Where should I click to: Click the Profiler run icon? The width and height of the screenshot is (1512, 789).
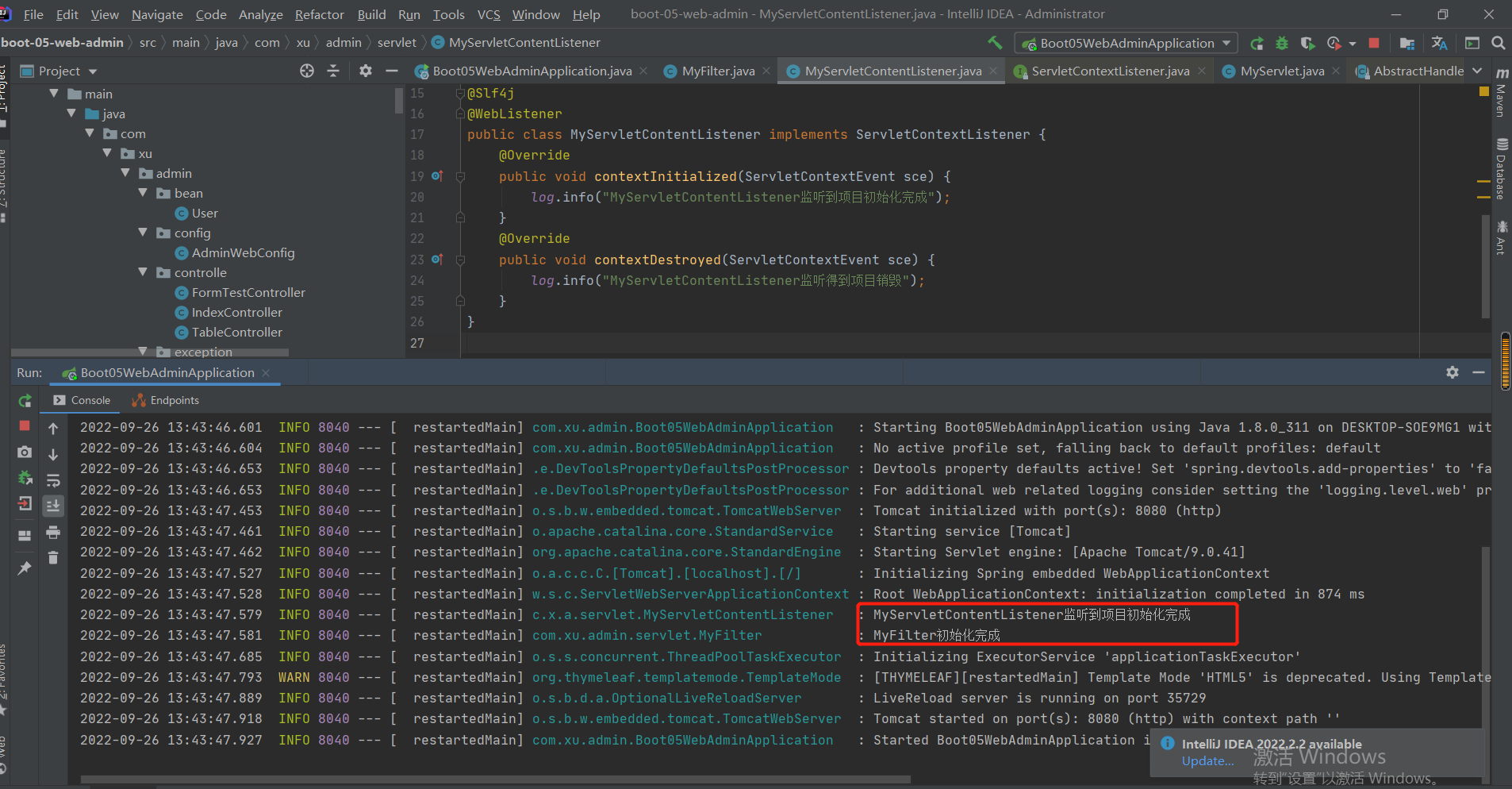(x=1334, y=43)
